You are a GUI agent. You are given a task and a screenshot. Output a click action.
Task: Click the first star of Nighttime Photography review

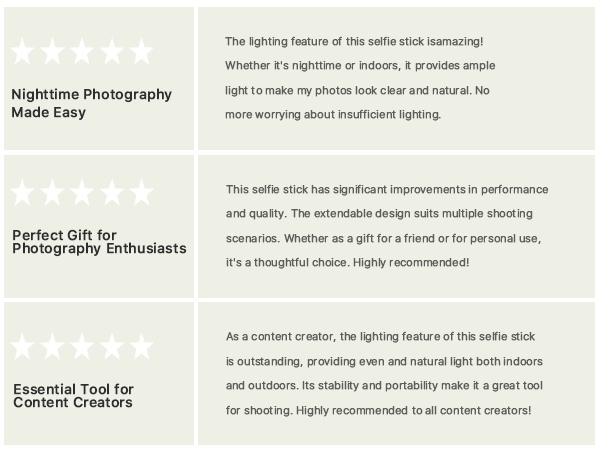[23, 52]
